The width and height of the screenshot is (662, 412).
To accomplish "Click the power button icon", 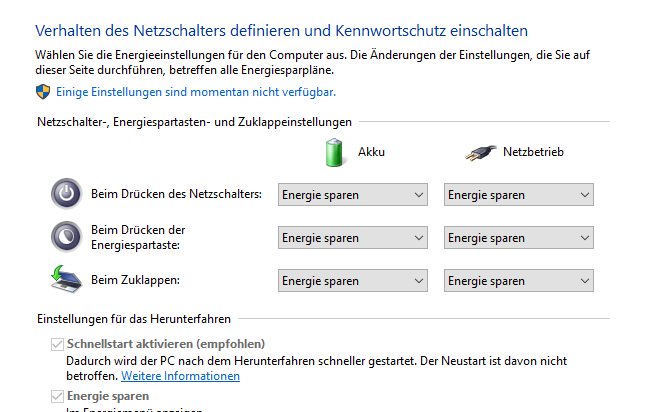I will pyautogui.click(x=65, y=194).
